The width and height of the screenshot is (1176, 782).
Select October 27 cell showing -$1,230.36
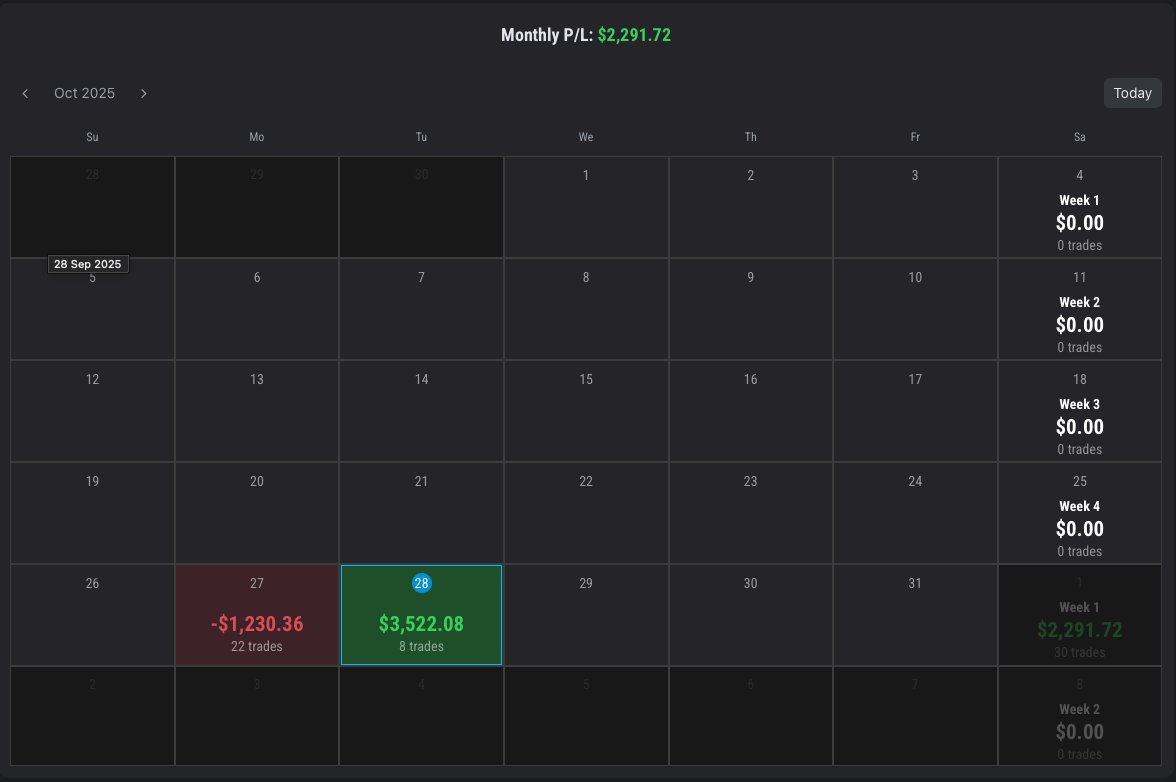coord(256,615)
